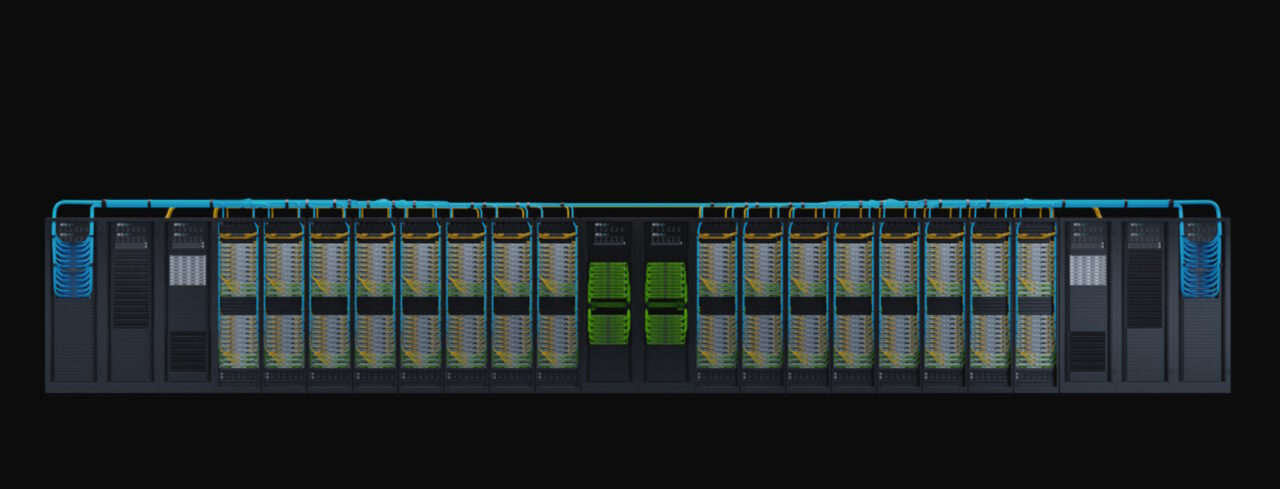Click lower vent grille of third rack from left
Viewport: 1280px width, 489px height.
pyautogui.click(x=187, y=351)
